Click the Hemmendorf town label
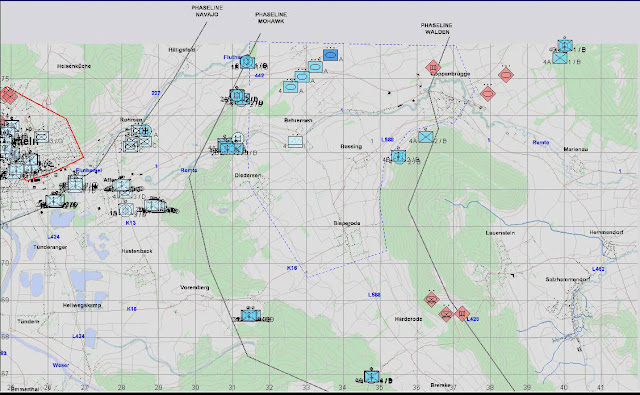 606,232
